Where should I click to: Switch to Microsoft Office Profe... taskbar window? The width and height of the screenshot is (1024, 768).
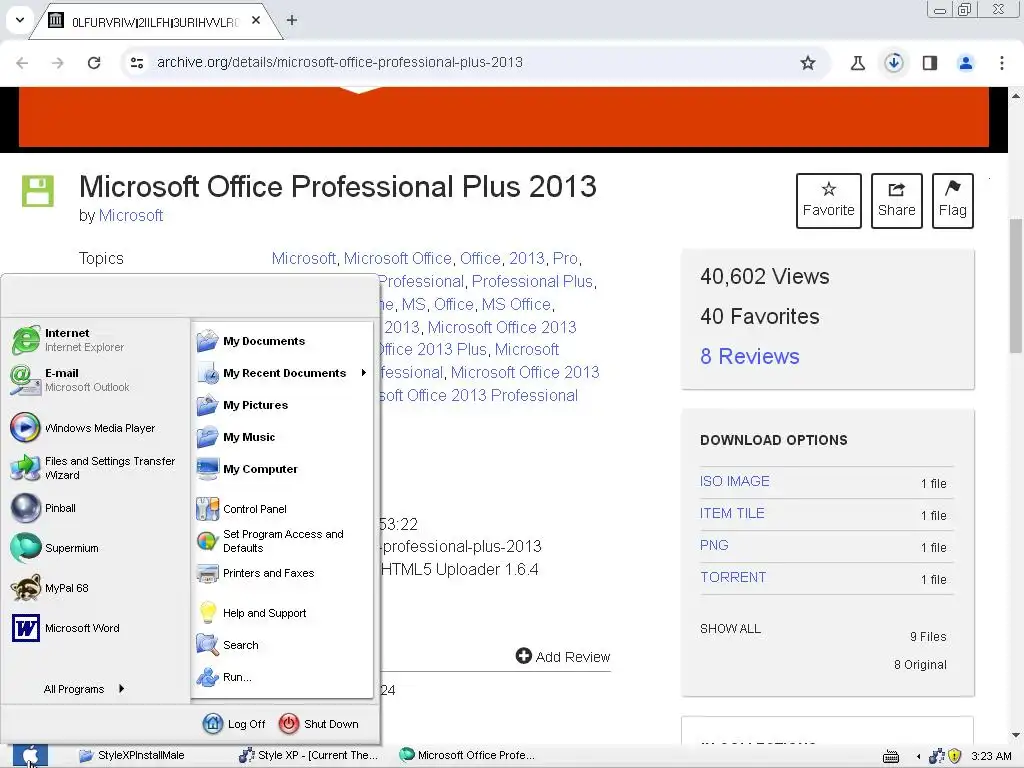[467, 756]
